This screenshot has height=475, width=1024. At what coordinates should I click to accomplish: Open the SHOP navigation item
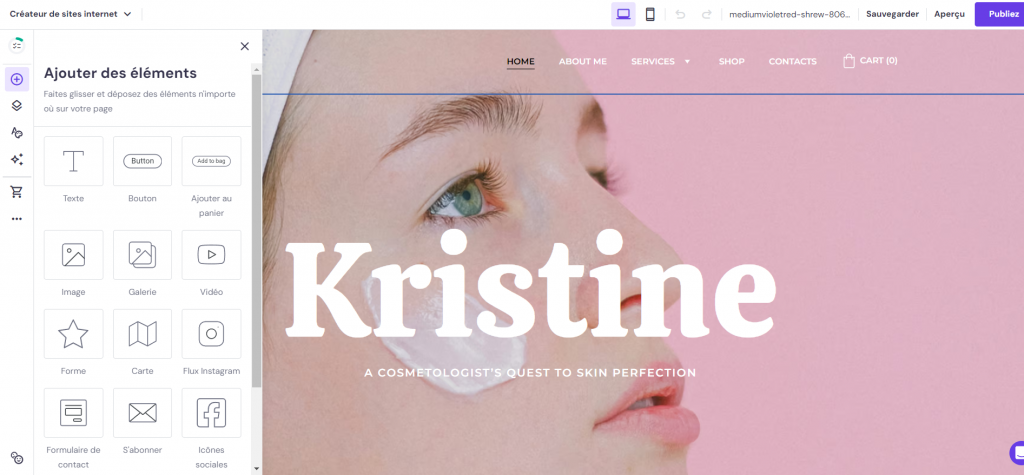tap(731, 61)
